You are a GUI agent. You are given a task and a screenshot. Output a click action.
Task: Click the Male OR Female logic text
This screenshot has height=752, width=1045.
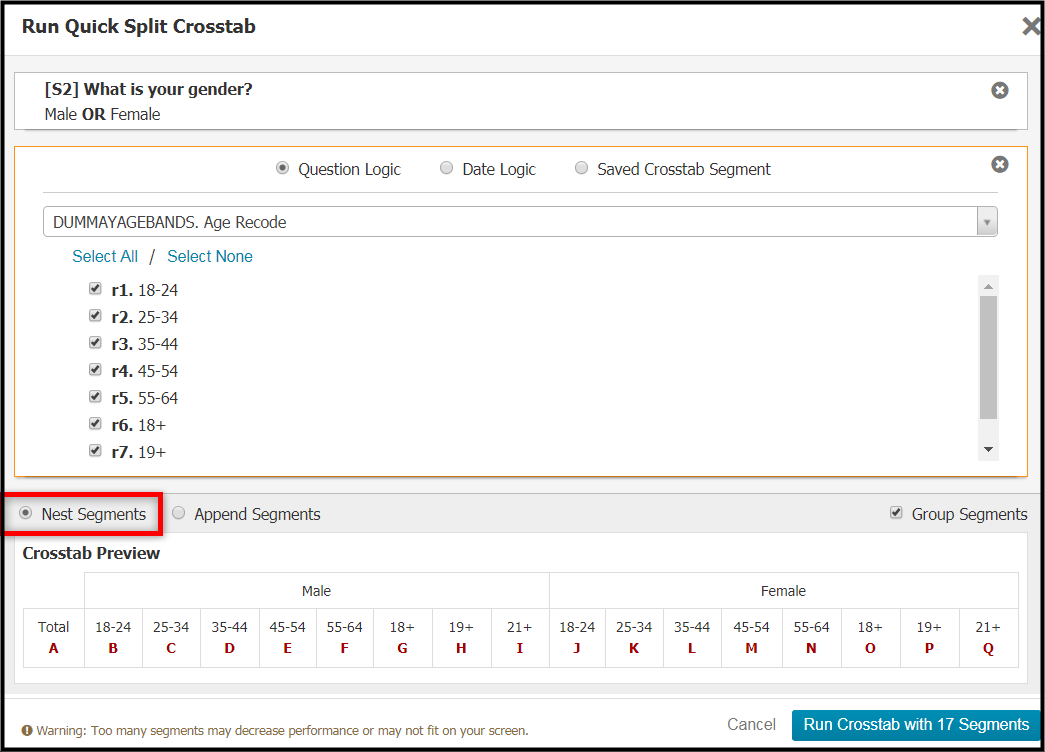(103, 115)
